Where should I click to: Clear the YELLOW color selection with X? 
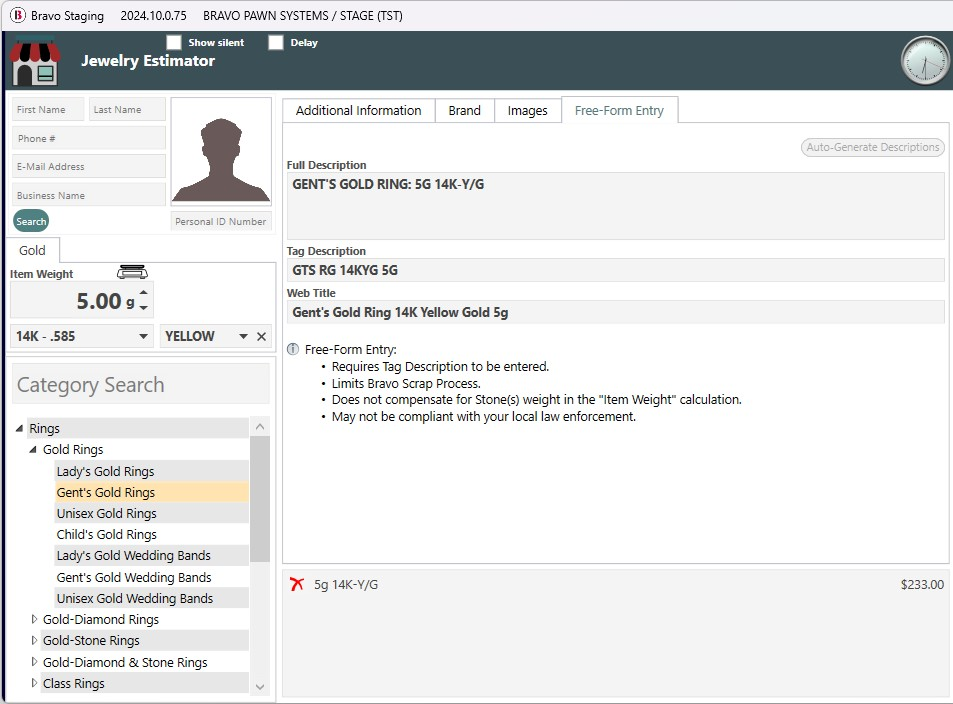pyautogui.click(x=261, y=336)
